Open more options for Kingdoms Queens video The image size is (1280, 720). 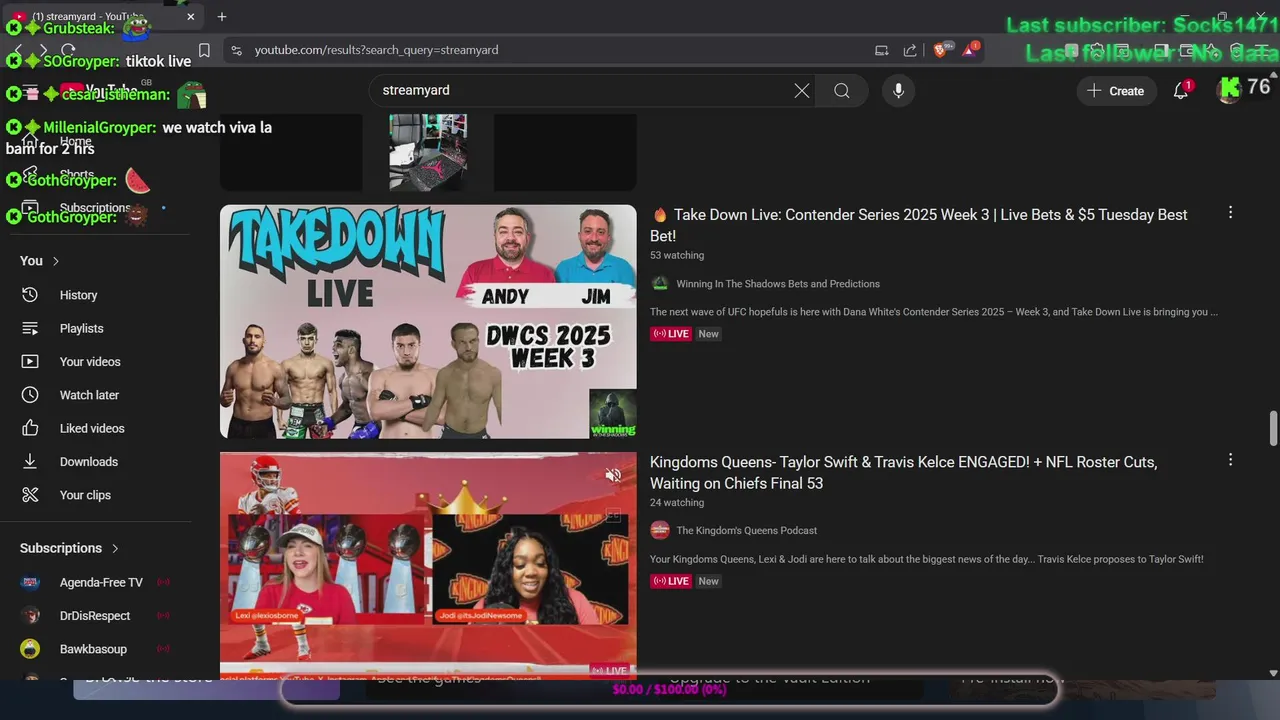[x=1230, y=460]
